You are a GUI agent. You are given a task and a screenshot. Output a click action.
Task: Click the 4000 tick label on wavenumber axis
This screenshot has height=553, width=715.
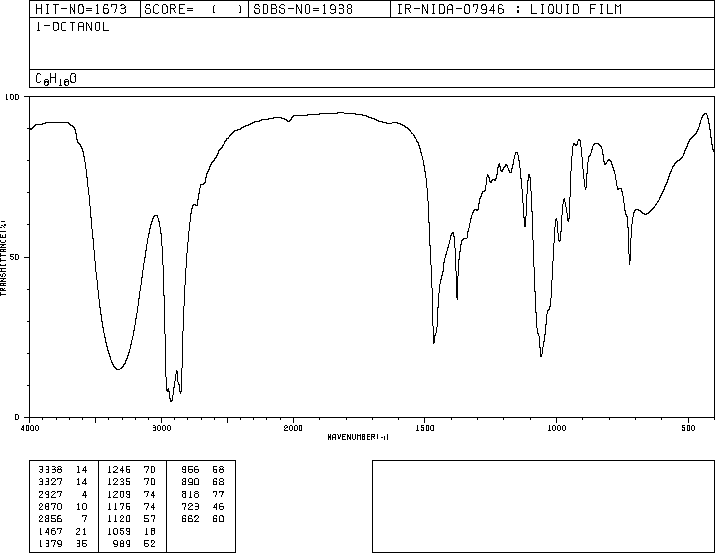tap(30, 428)
